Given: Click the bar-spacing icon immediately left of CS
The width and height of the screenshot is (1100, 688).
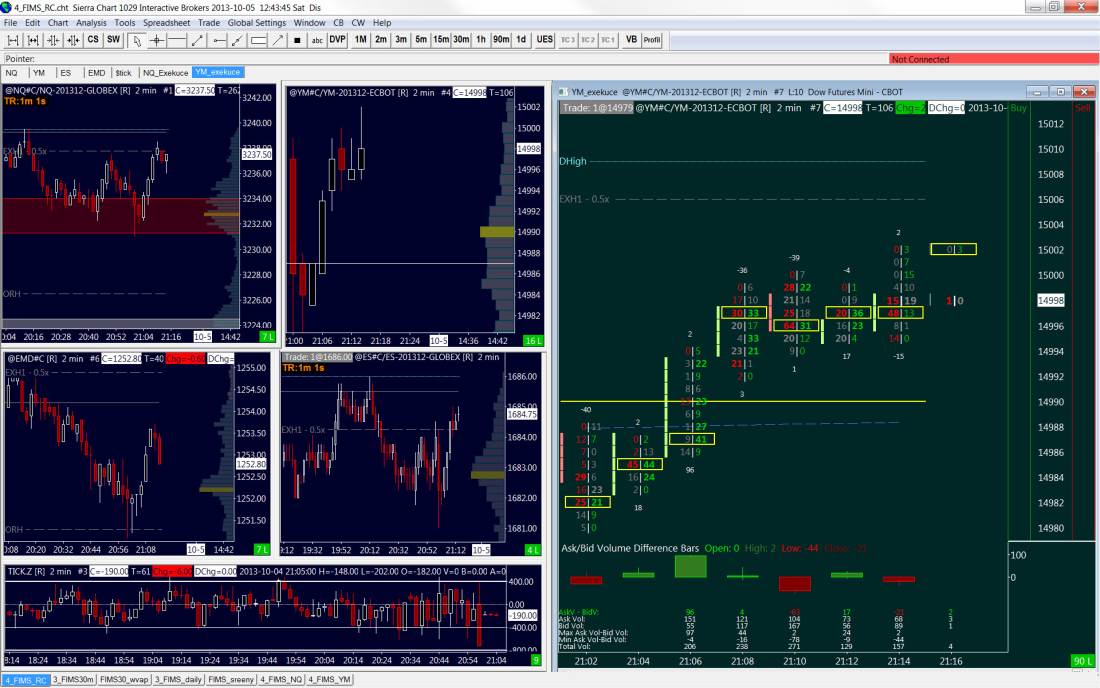Looking at the screenshot, I should coord(73,40).
